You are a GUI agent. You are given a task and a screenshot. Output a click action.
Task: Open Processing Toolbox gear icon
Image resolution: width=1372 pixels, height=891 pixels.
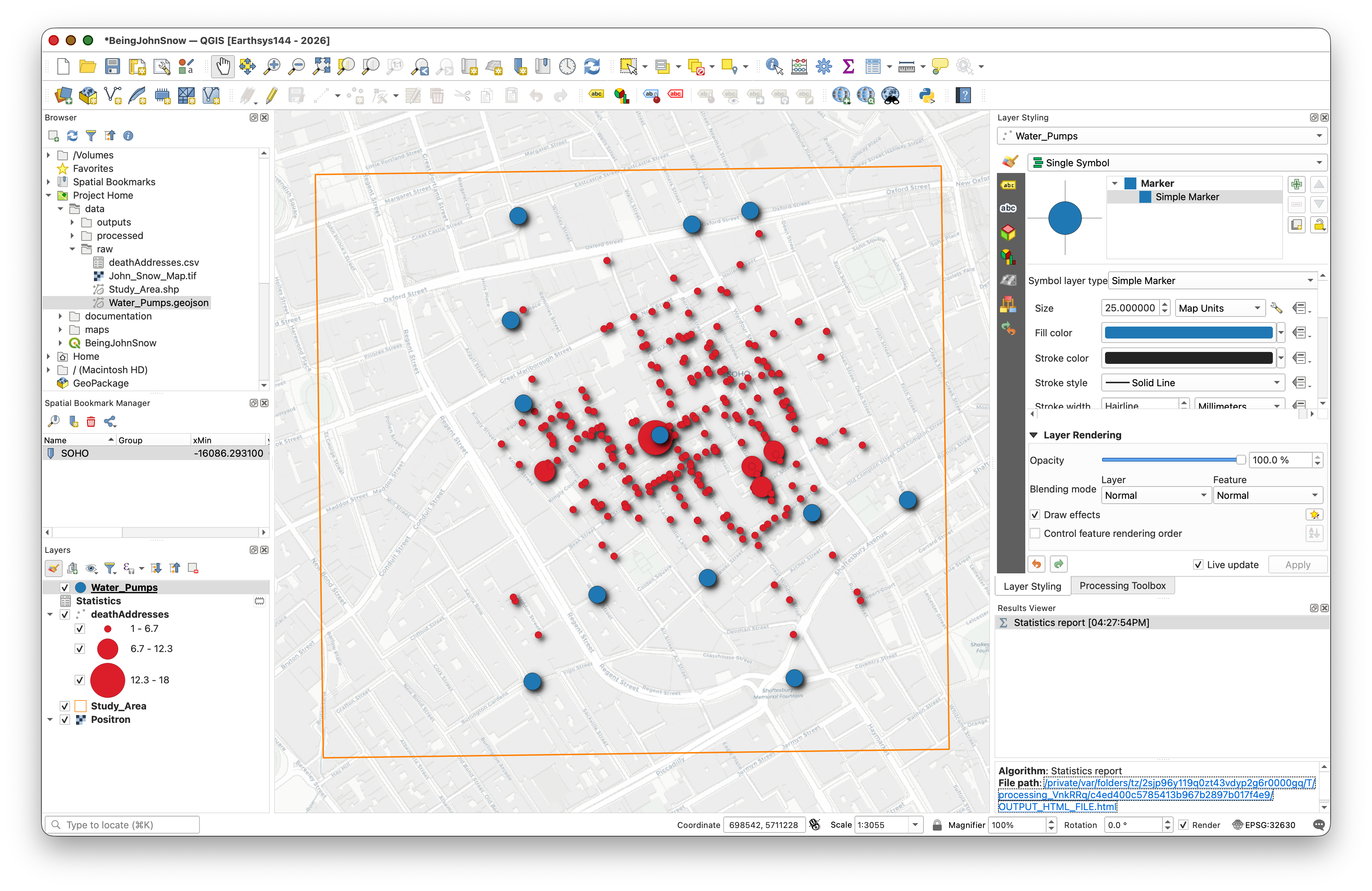(x=824, y=67)
